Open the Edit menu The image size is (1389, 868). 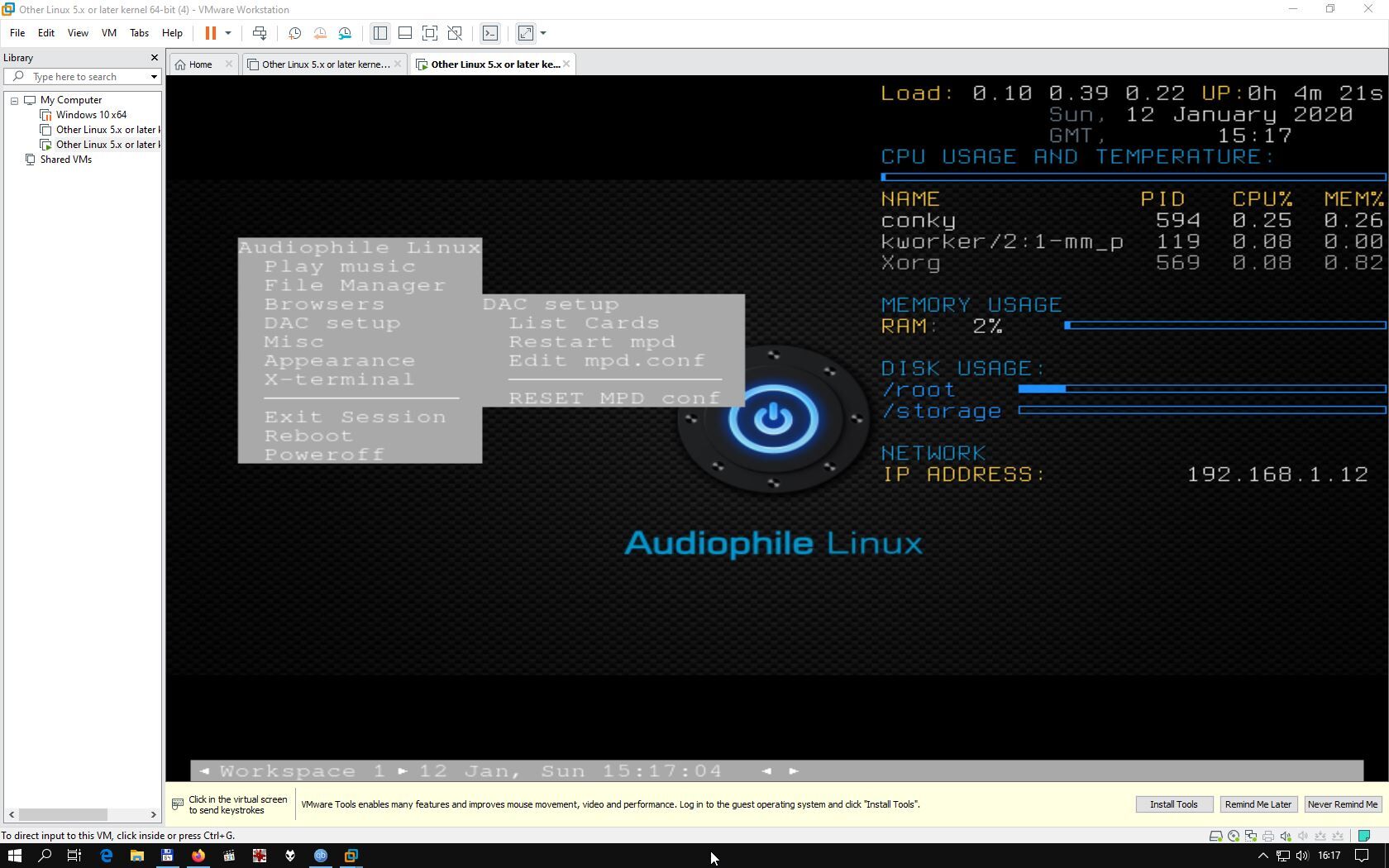click(x=46, y=33)
